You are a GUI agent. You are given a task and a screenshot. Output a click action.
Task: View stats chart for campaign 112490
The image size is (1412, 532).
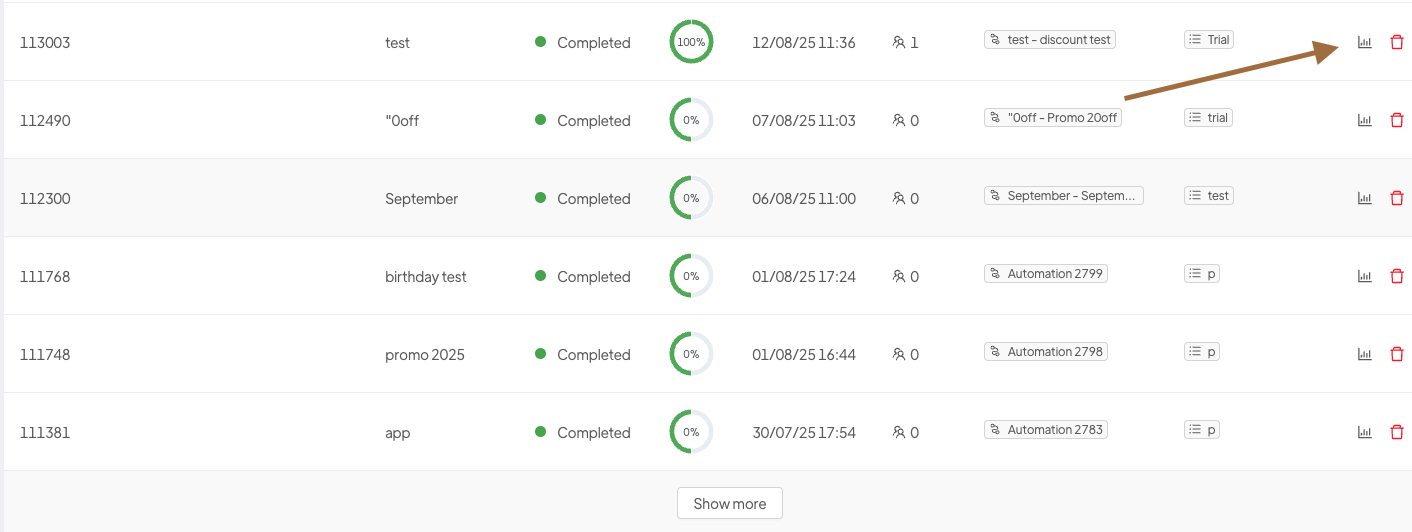click(1364, 120)
